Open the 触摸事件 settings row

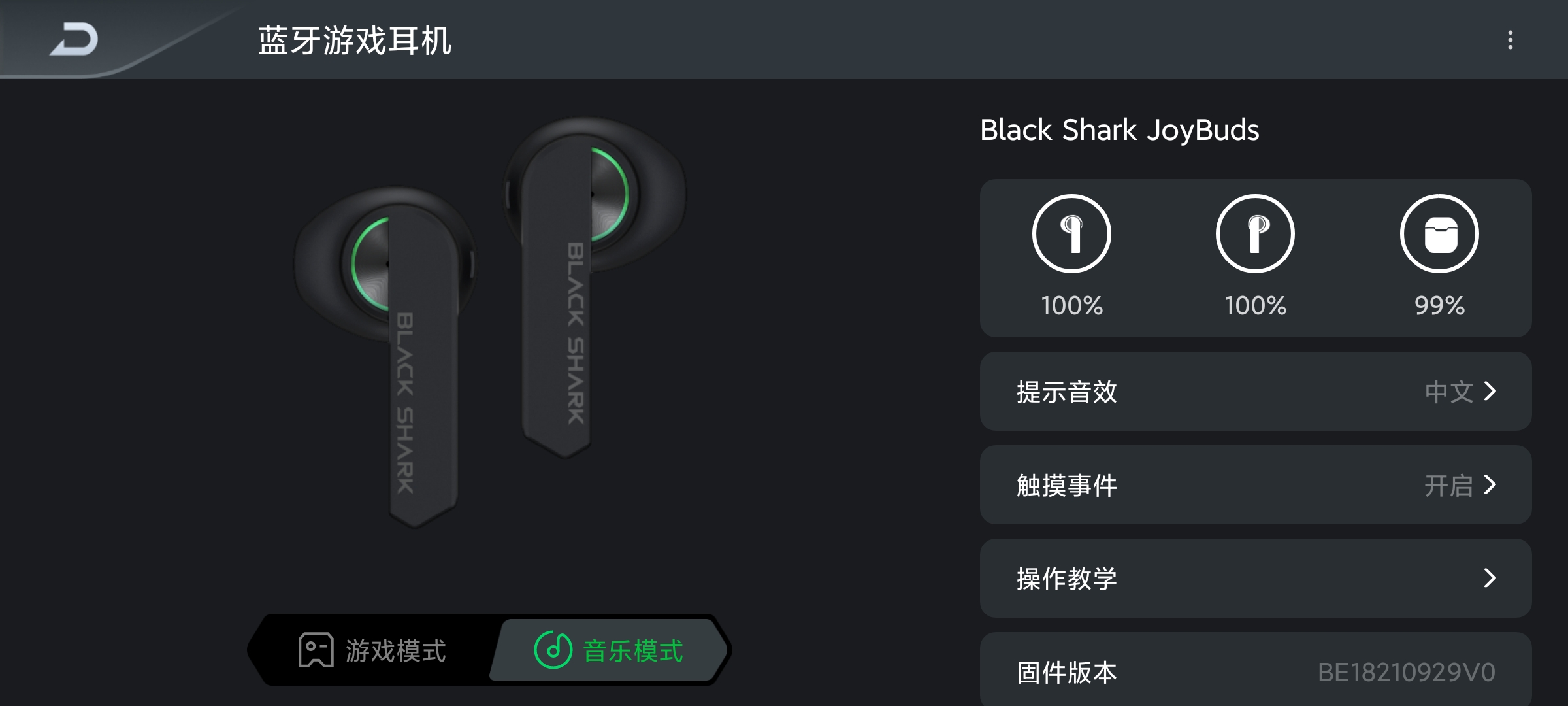1256,484
